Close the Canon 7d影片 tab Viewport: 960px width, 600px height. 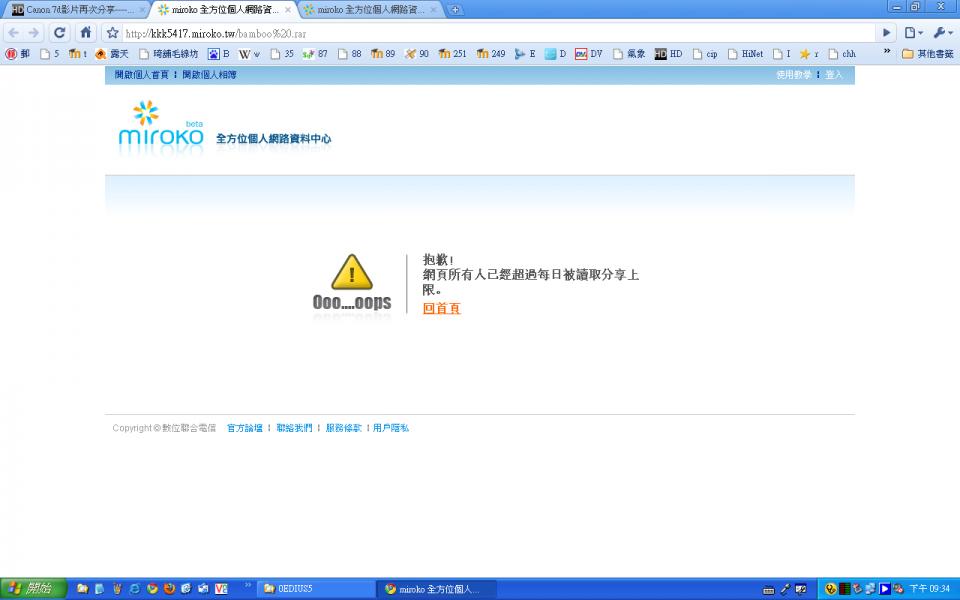(142, 10)
